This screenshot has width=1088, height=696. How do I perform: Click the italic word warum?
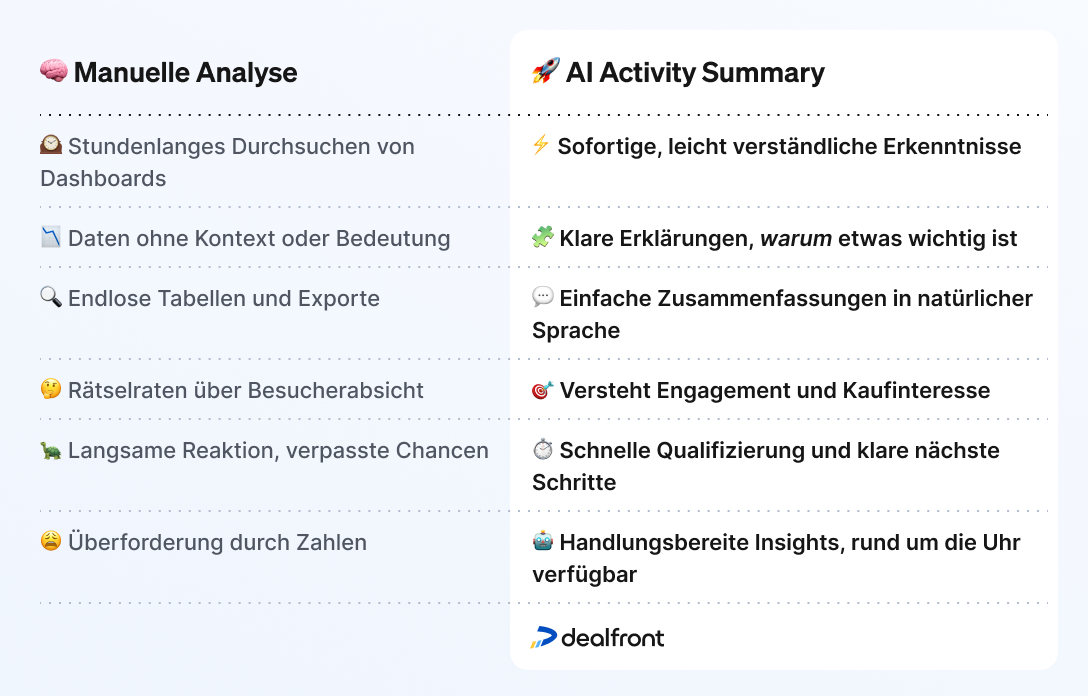(796, 238)
